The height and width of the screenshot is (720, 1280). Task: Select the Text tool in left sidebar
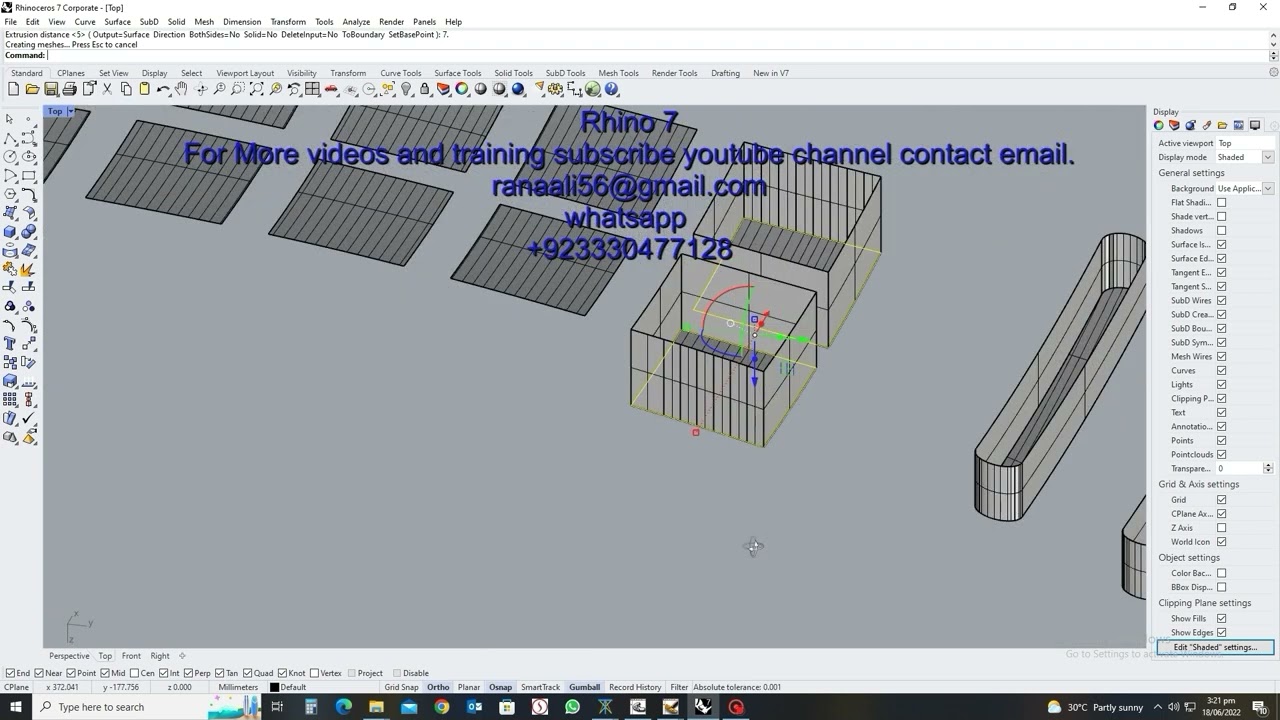point(10,343)
